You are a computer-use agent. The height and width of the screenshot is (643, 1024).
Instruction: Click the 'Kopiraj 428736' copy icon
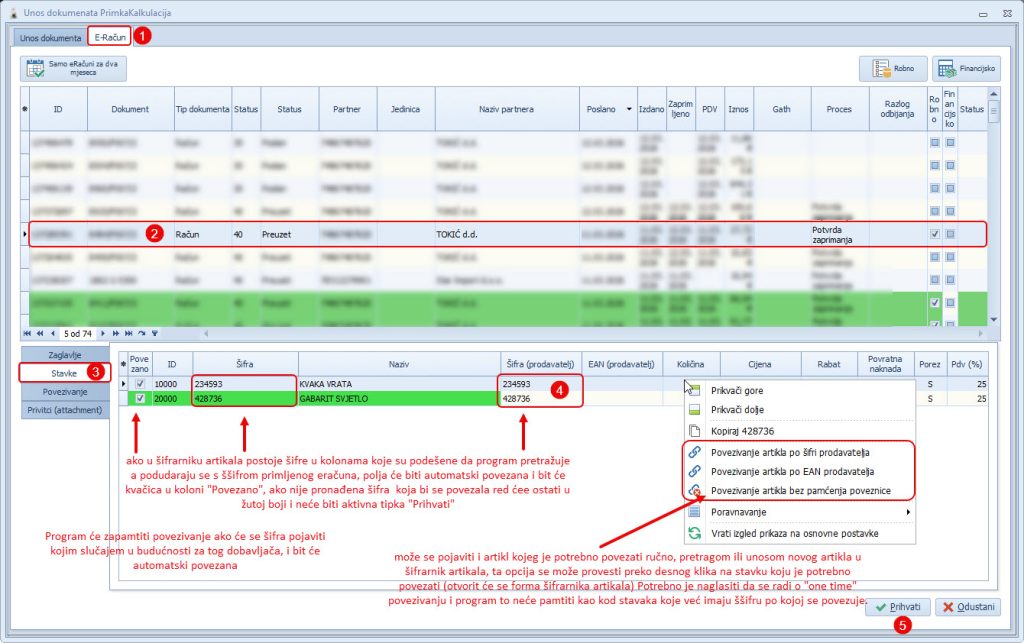pyautogui.click(x=693, y=431)
